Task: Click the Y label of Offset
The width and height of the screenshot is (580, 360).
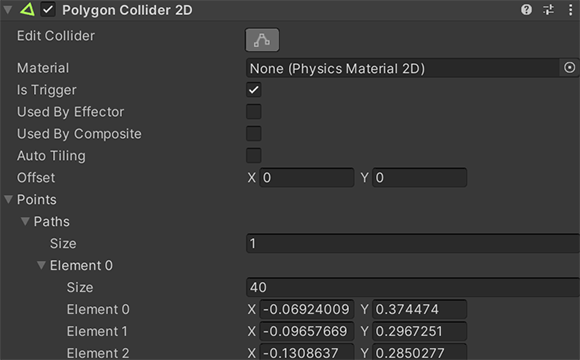Action: tap(364, 178)
